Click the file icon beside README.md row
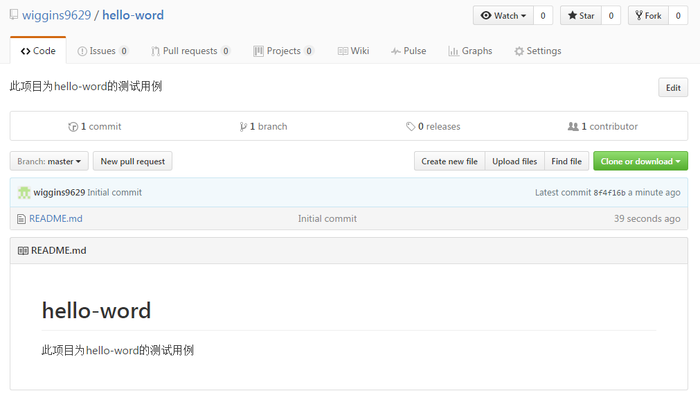This screenshot has width=700, height=400. tap(21, 219)
